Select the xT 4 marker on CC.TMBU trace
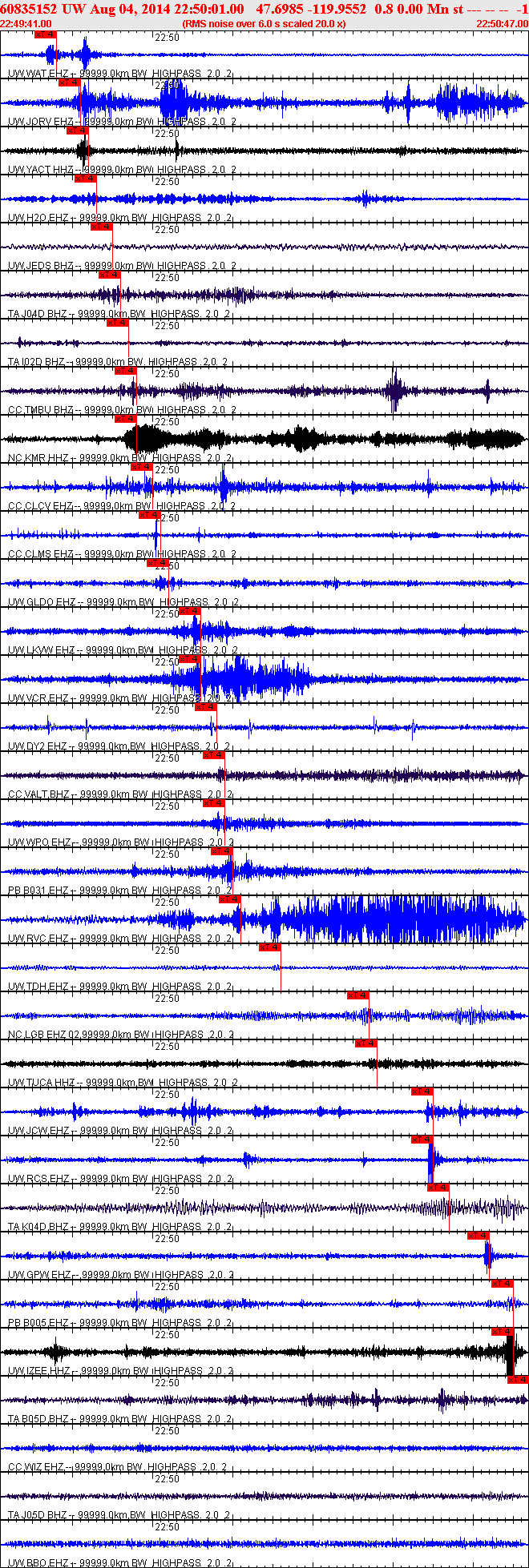 (126, 371)
